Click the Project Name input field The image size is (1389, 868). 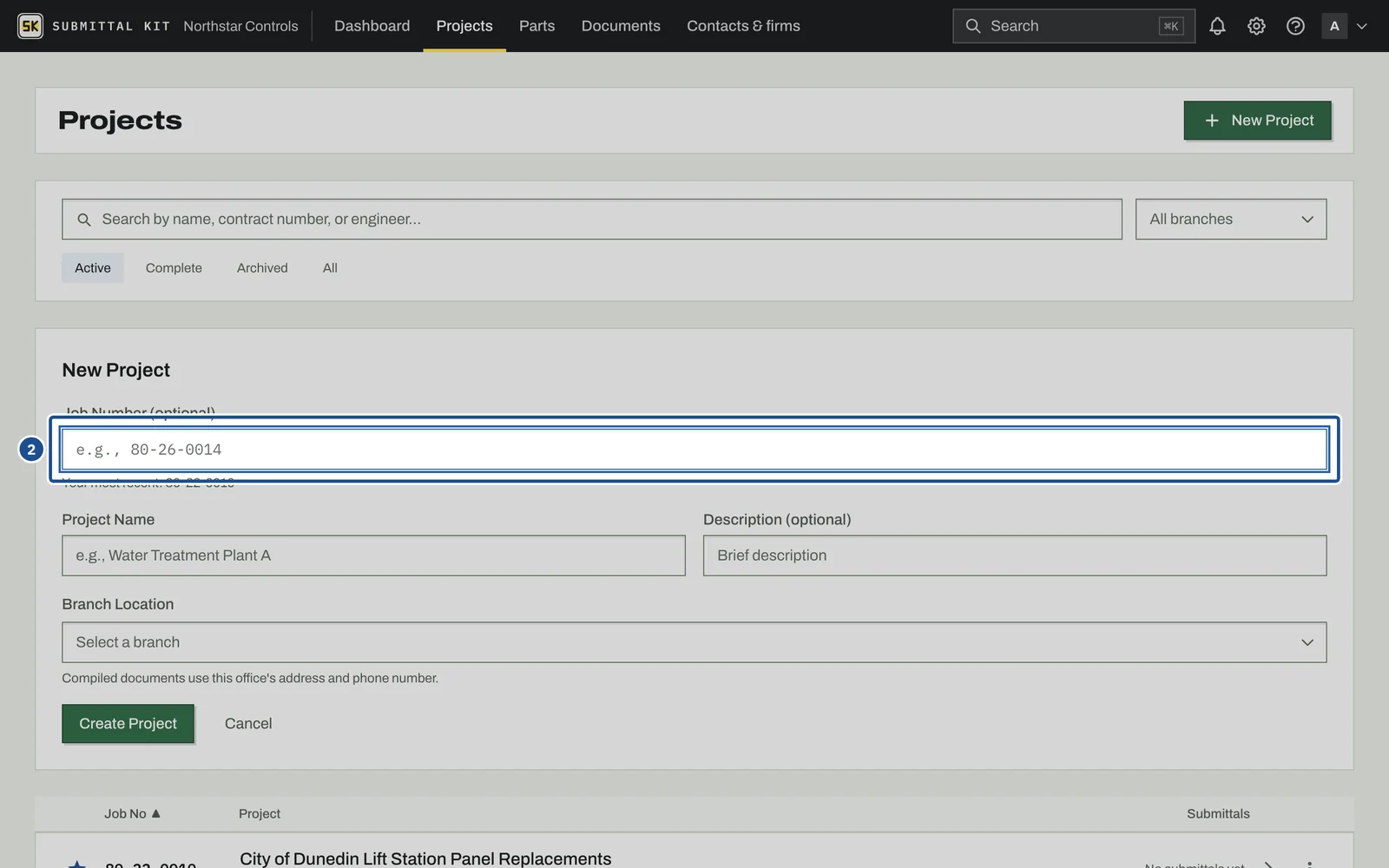tap(373, 556)
